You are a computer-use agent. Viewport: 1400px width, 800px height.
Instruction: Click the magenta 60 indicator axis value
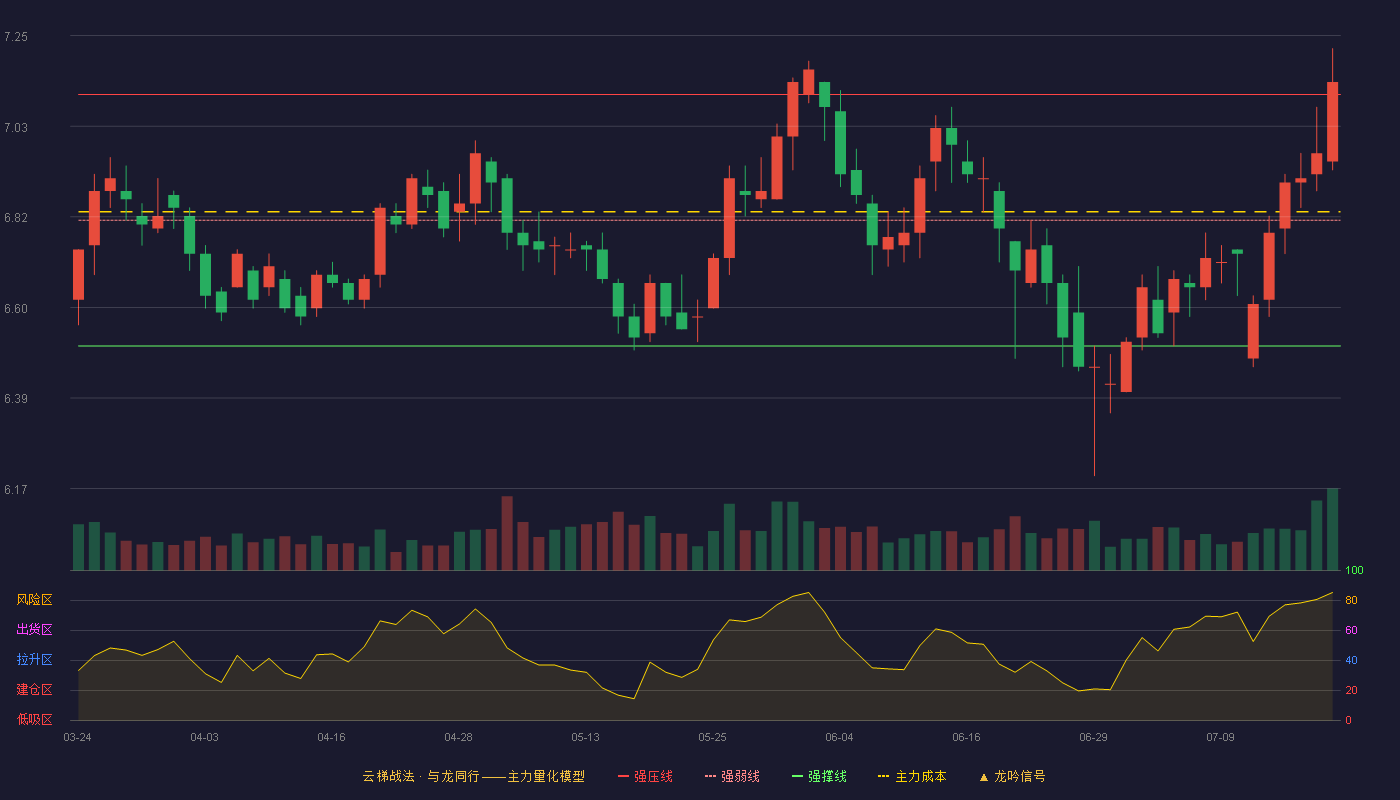tap(1351, 630)
